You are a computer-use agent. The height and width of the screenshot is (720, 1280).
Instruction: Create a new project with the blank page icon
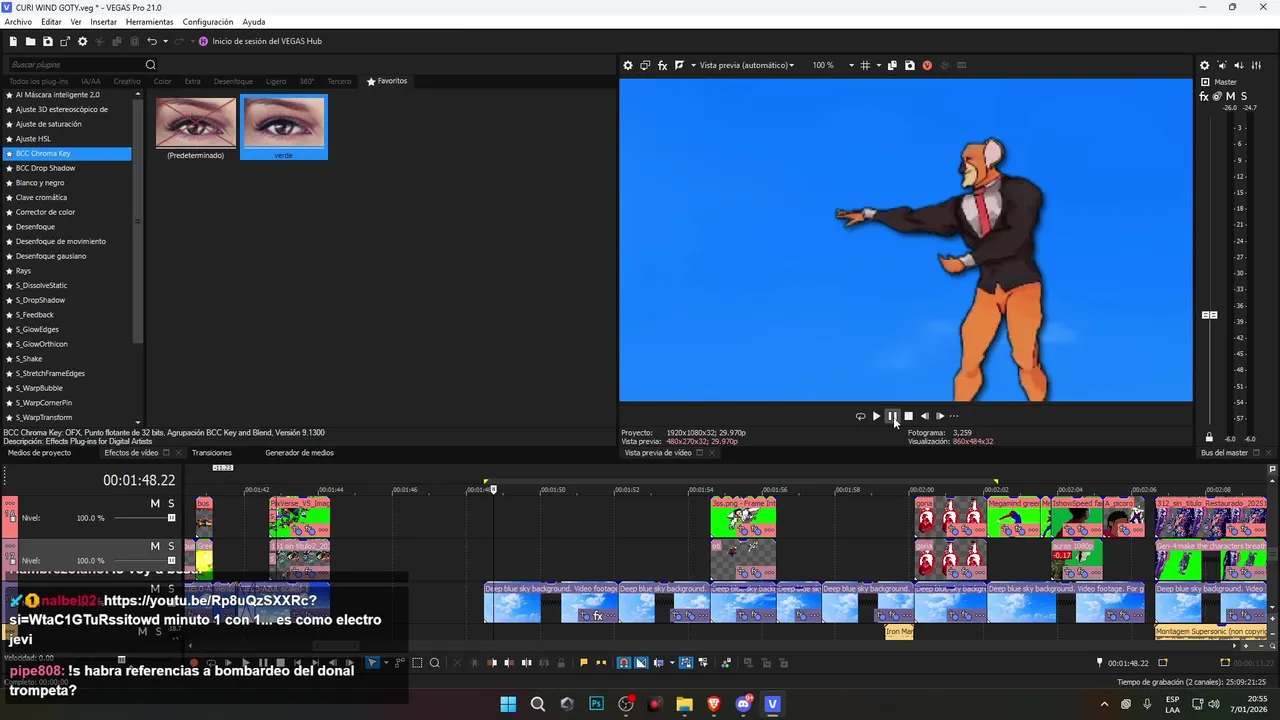click(13, 41)
